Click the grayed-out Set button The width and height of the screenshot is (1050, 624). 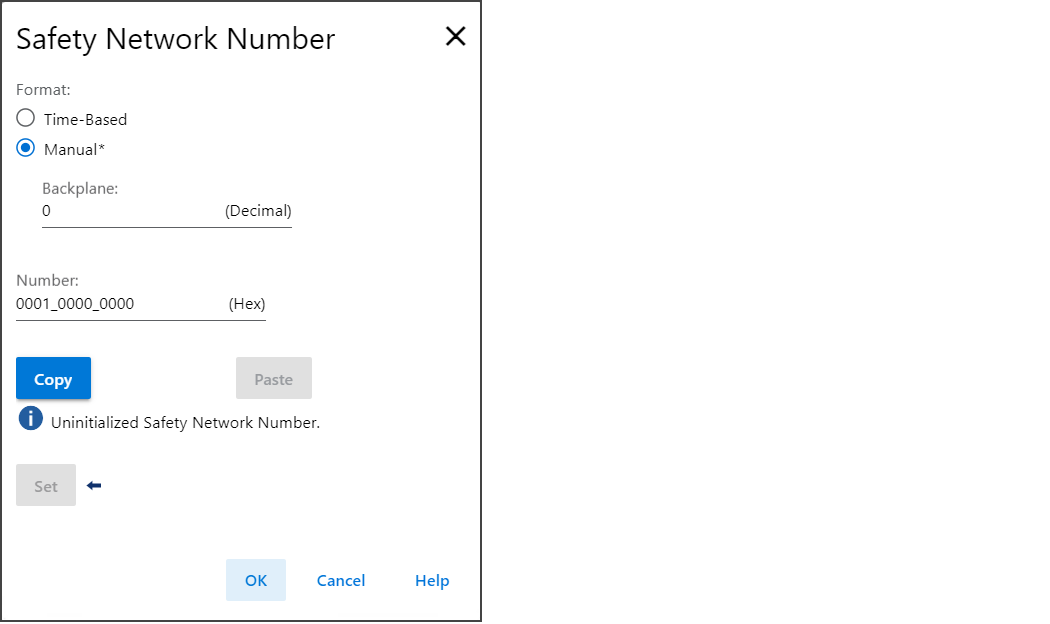point(46,485)
